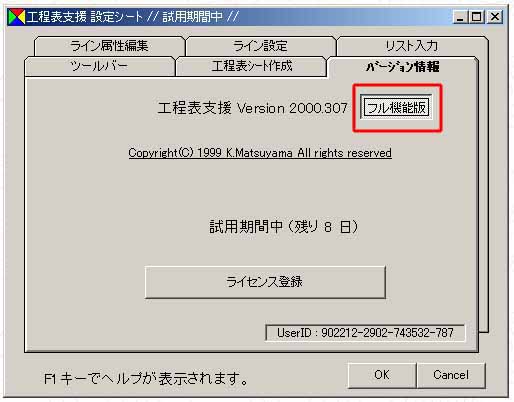Close the dialog with the X button
The height and width of the screenshot is (402, 514).
coord(495,17)
